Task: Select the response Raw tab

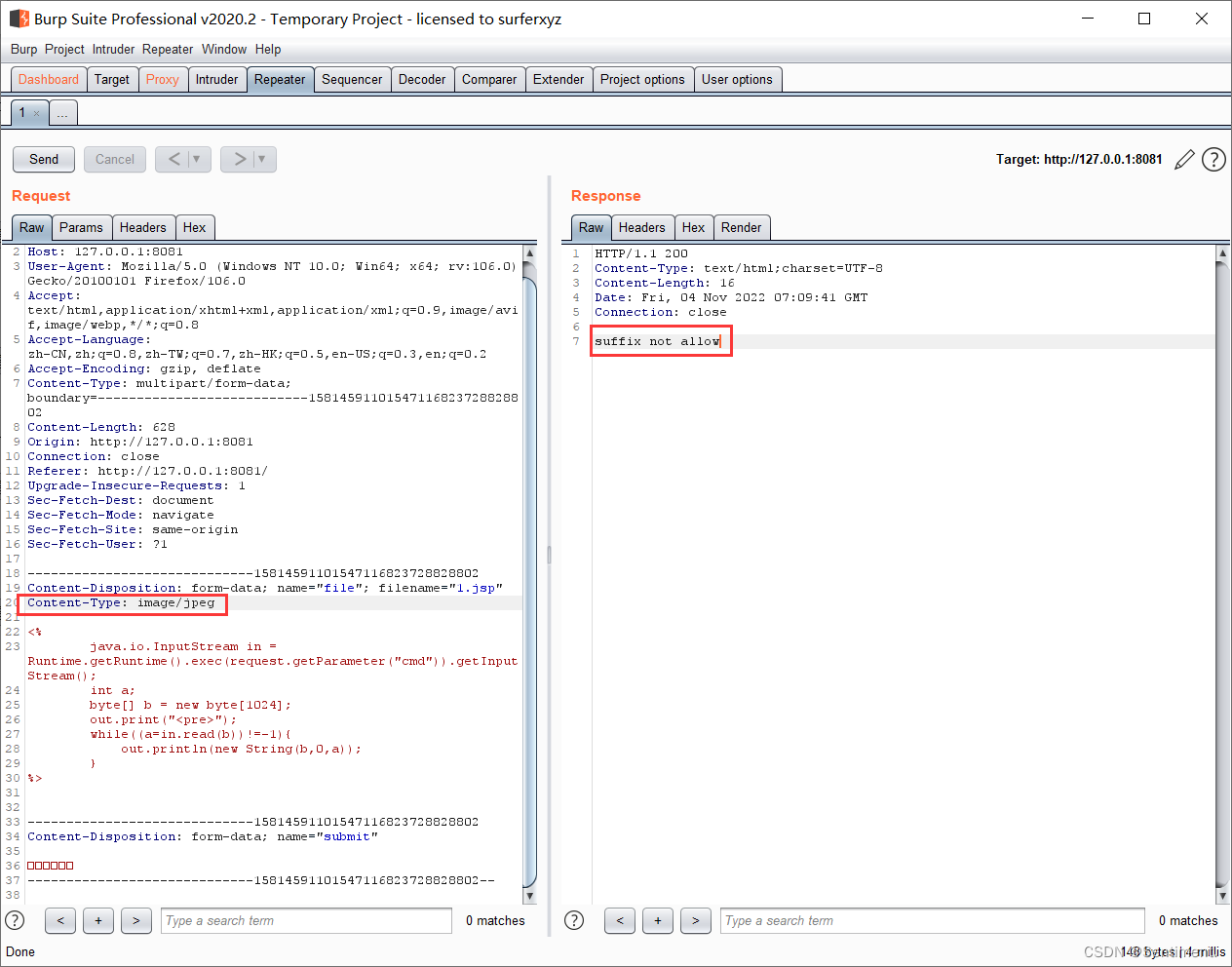Action: click(592, 227)
